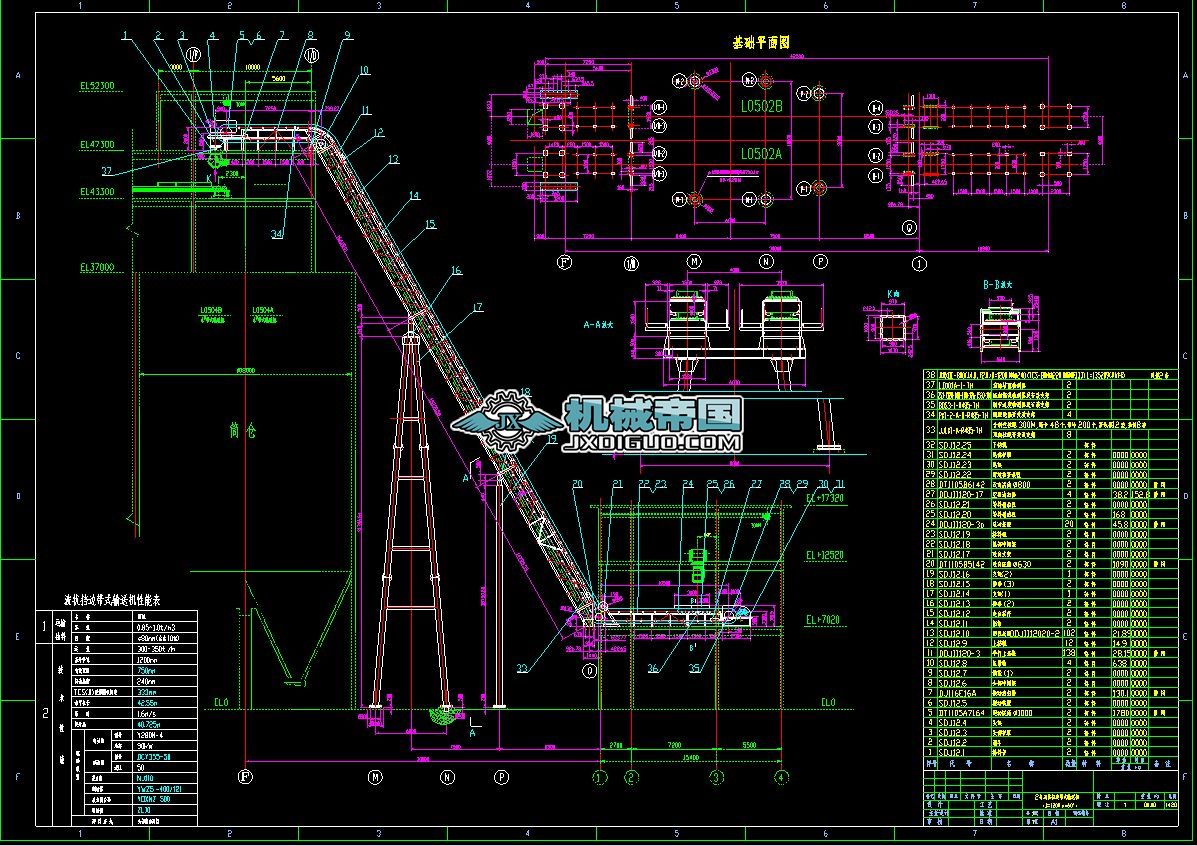Click leader callout 10 near the head bend

(364, 70)
